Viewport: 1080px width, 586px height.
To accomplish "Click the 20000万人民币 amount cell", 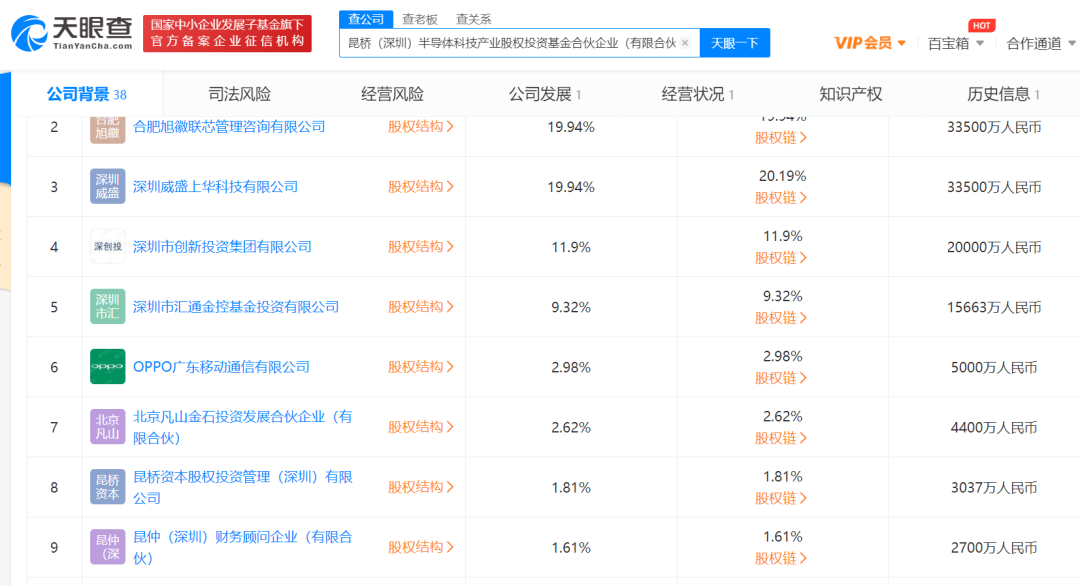I will point(994,247).
